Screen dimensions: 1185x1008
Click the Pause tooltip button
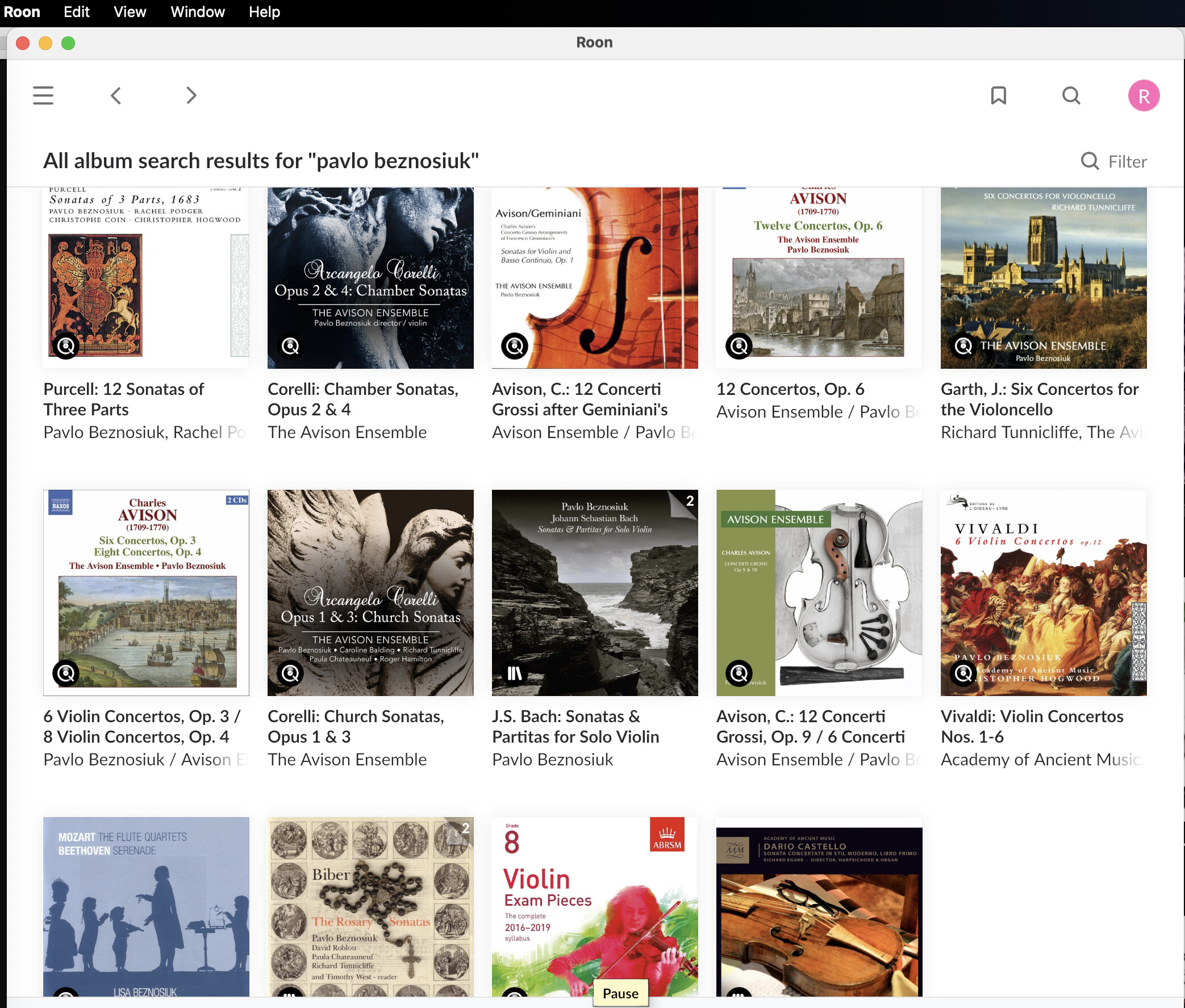[620, 993]
